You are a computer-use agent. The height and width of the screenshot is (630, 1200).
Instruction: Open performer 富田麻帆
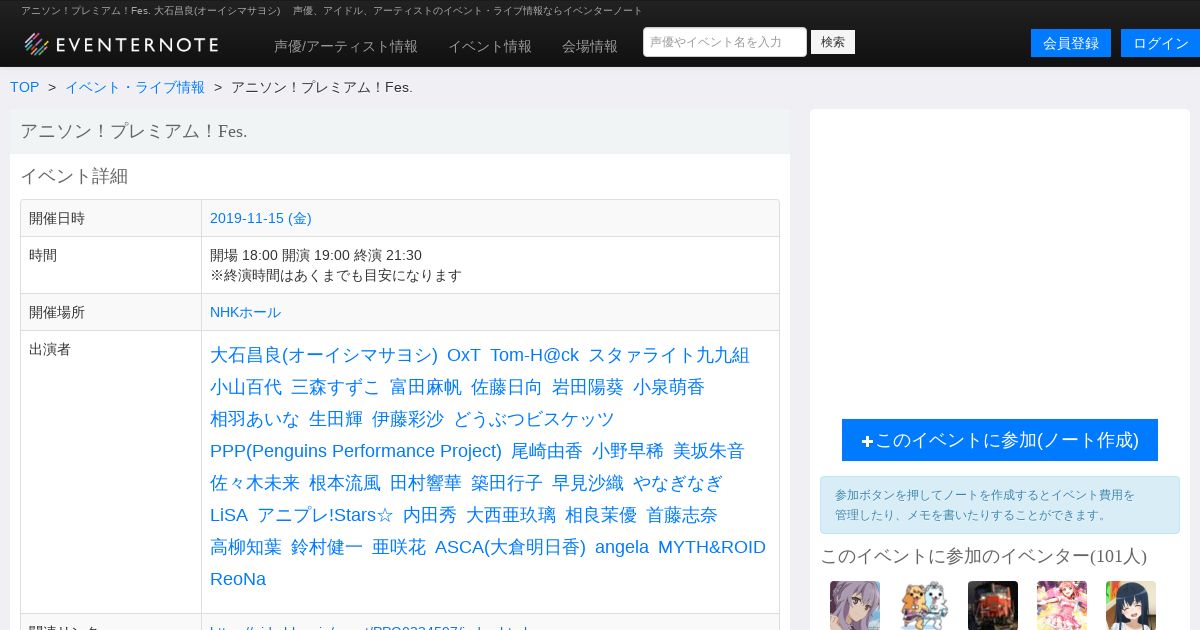(x=426, y=387)
